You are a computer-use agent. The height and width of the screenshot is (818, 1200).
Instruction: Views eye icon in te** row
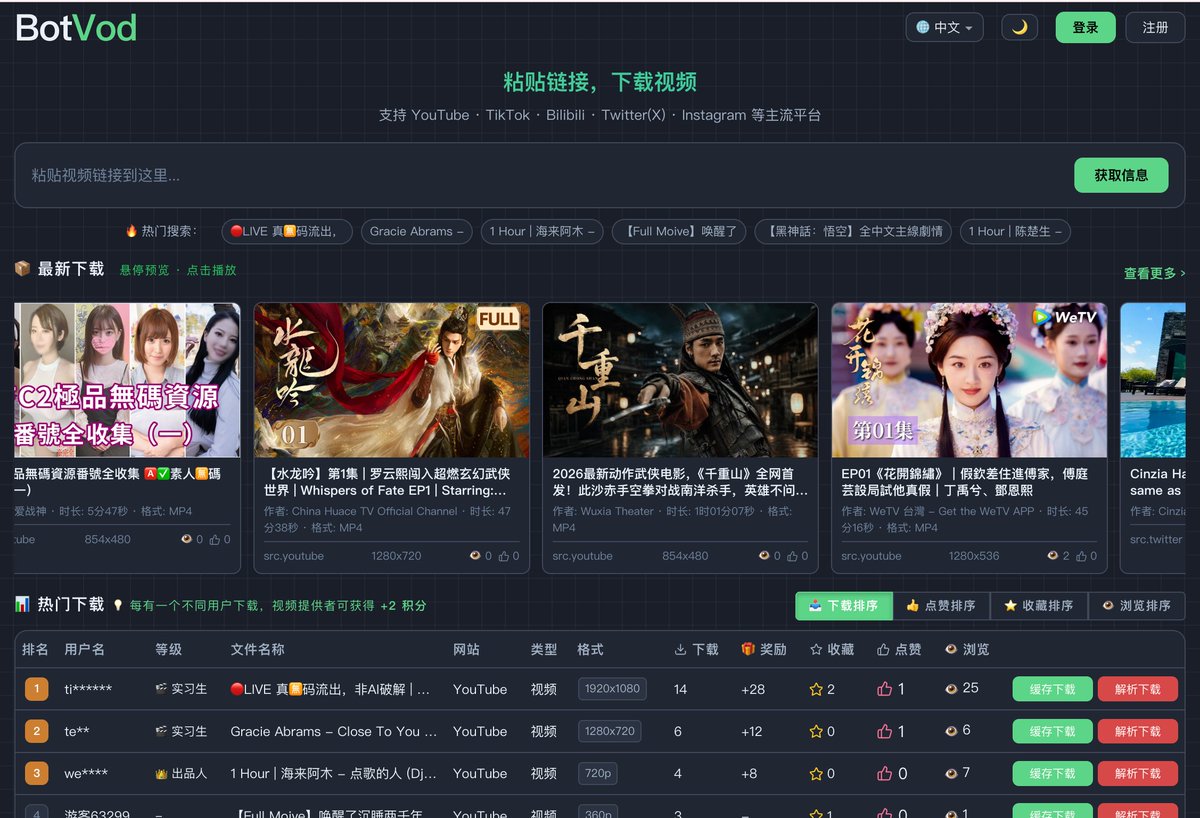[x=951, y=730]
